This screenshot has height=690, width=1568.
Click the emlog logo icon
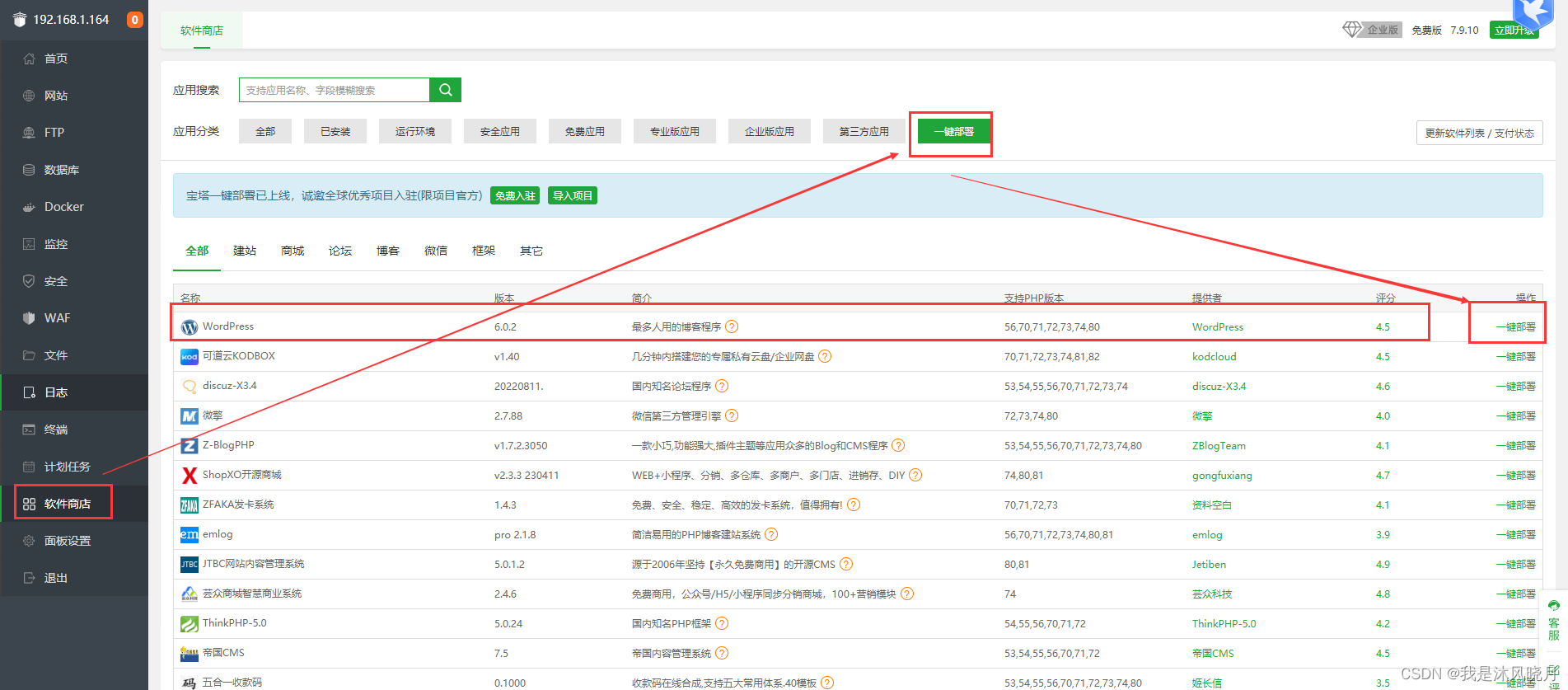[x=190, y=535]
